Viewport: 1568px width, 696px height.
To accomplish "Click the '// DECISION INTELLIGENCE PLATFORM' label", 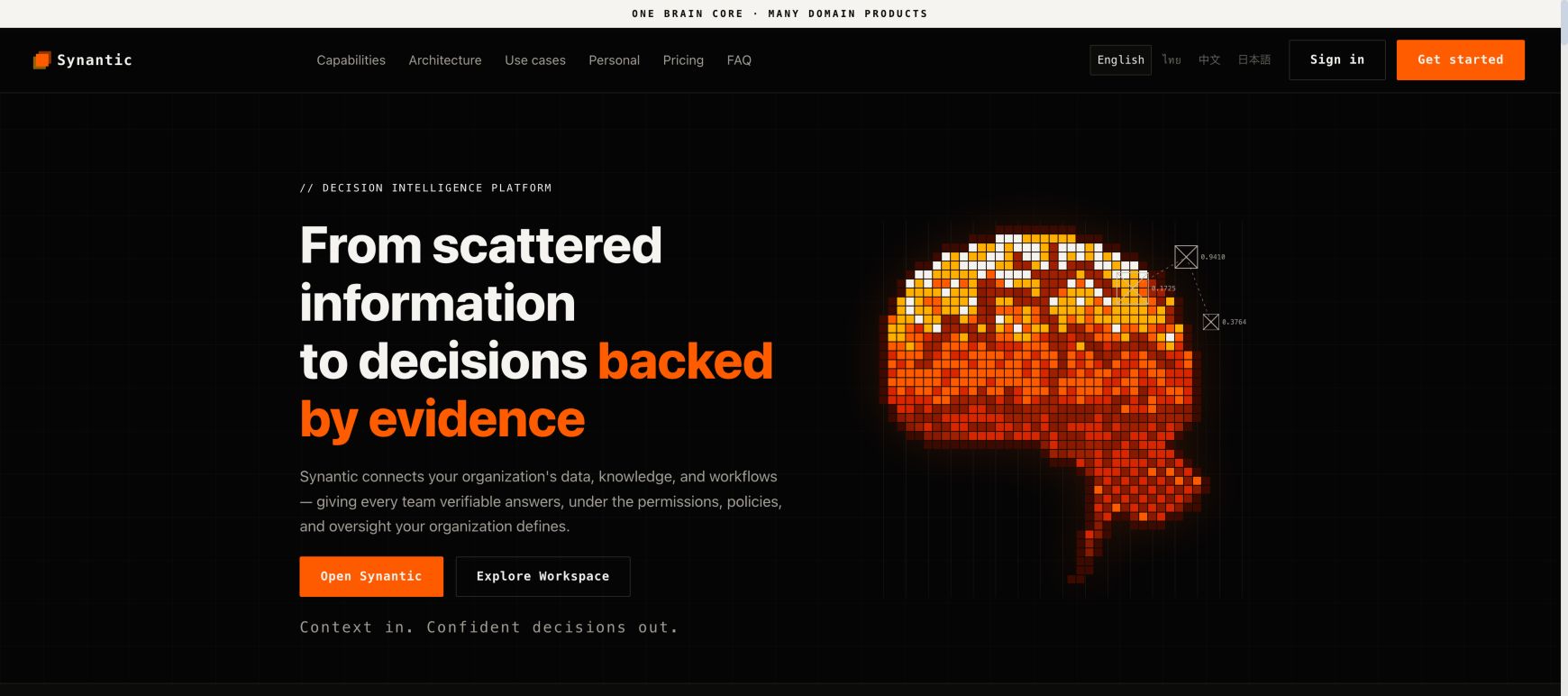I will click(425, 188).
